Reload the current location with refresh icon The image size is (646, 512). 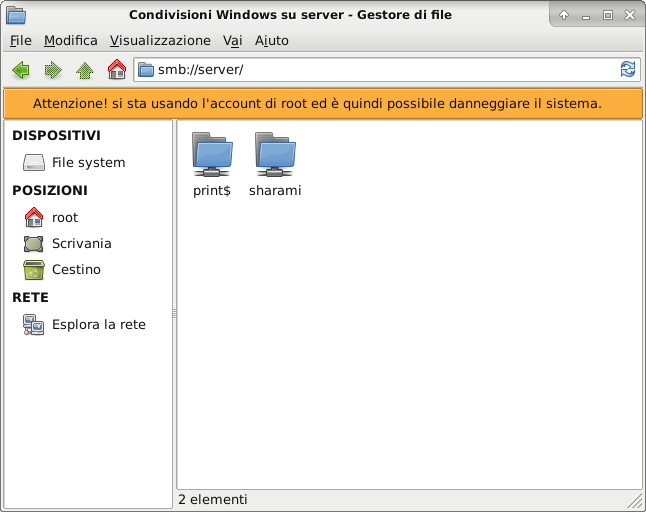(628, 69)
